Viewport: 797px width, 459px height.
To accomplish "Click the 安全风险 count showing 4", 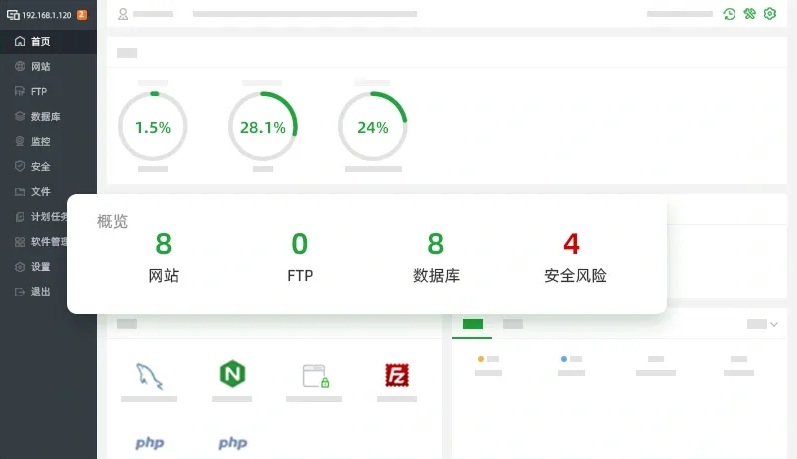I will point(571,244).
